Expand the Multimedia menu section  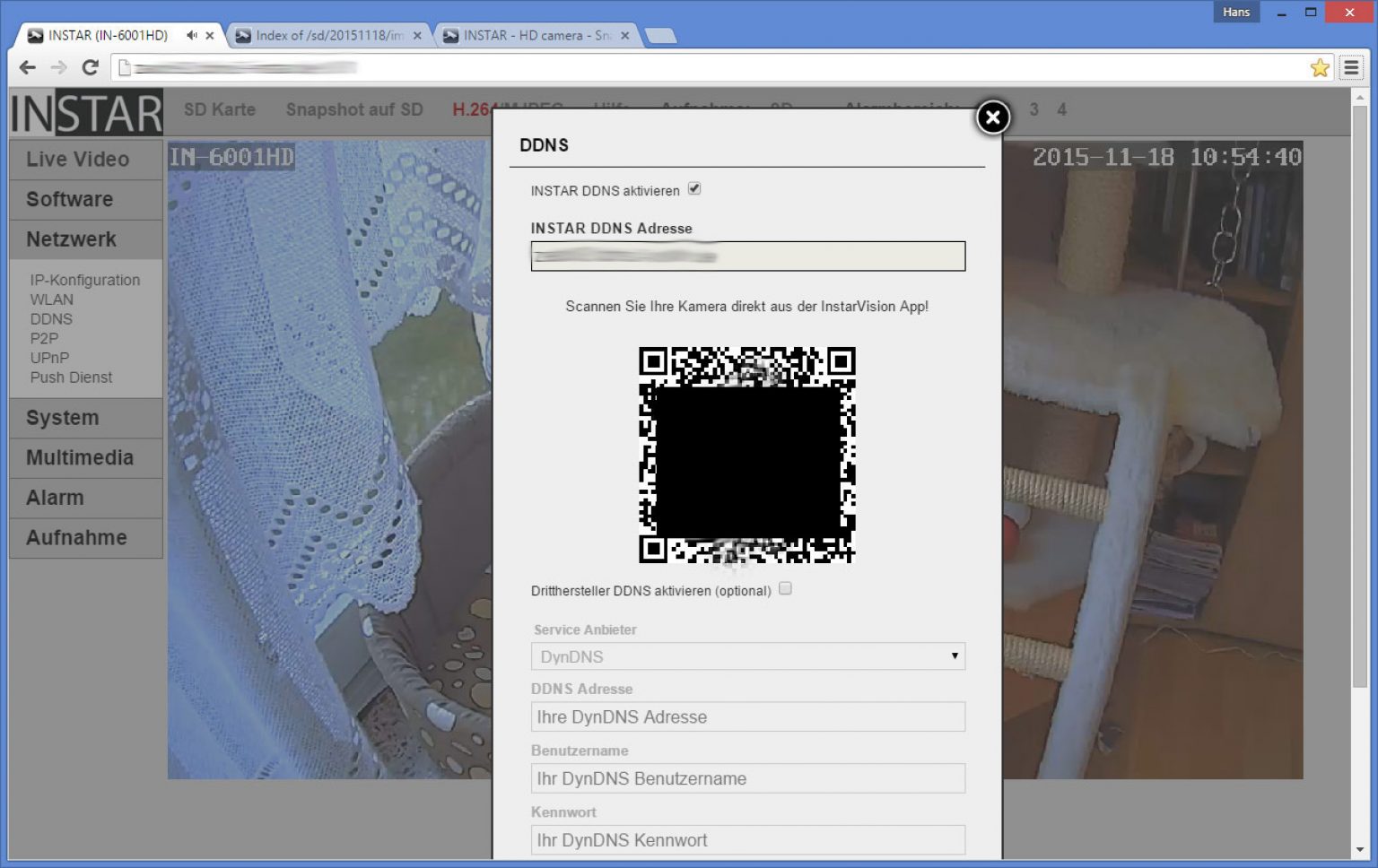coord(86,457)
